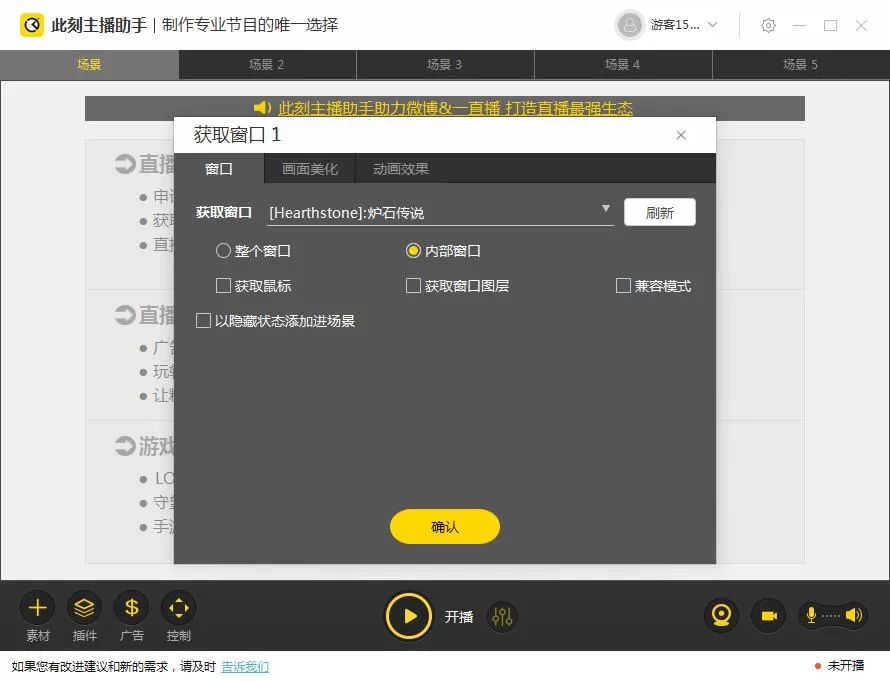Minimize the main application window
The height and width of the screenshot is (681, 890).
(x=799, y=26)
